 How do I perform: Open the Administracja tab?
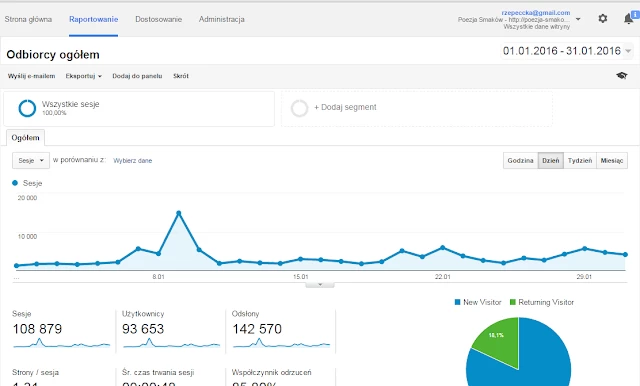(x=222, y=19)
